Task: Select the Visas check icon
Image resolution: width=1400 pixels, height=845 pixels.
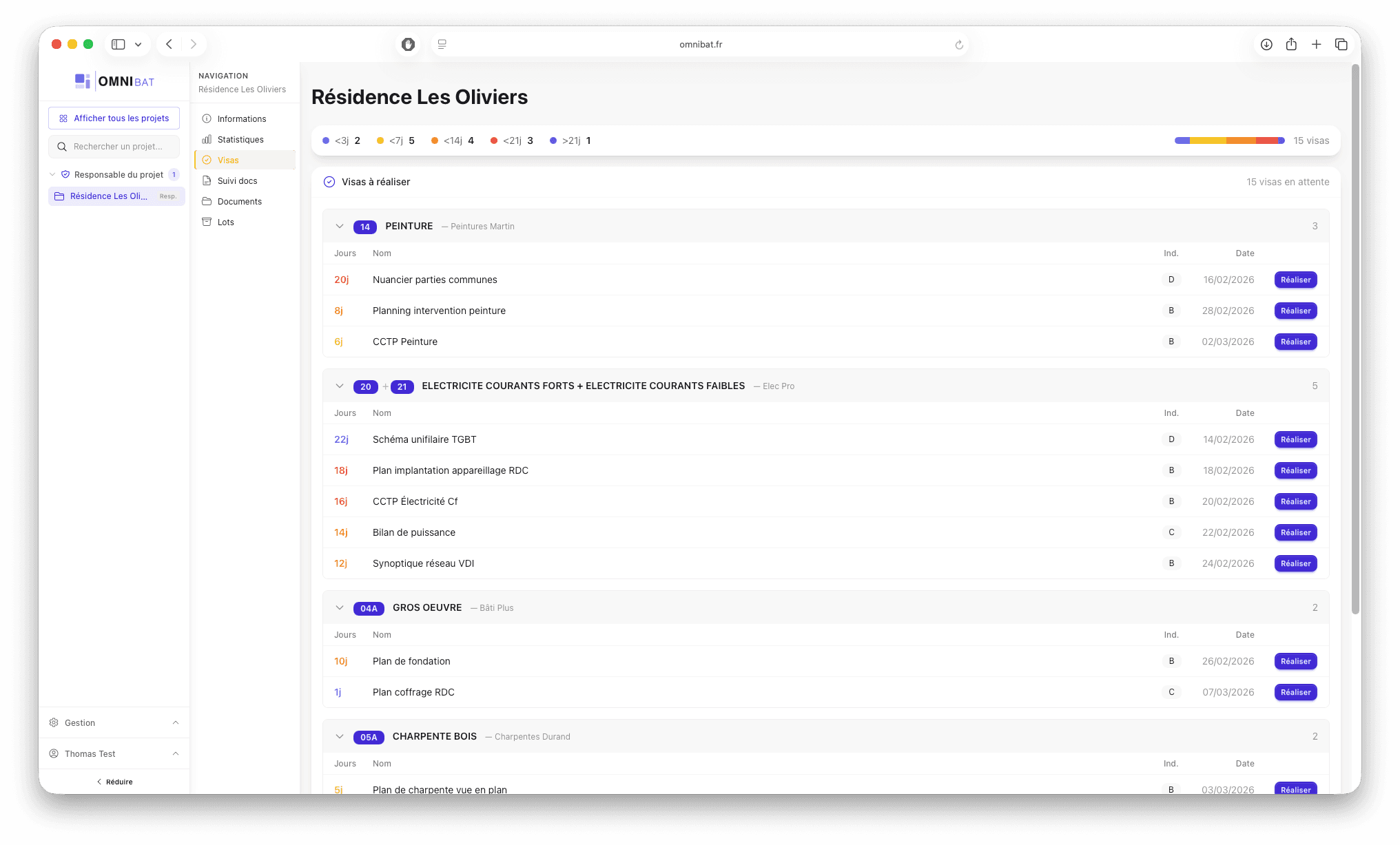Action: click(x=207, y=160)
